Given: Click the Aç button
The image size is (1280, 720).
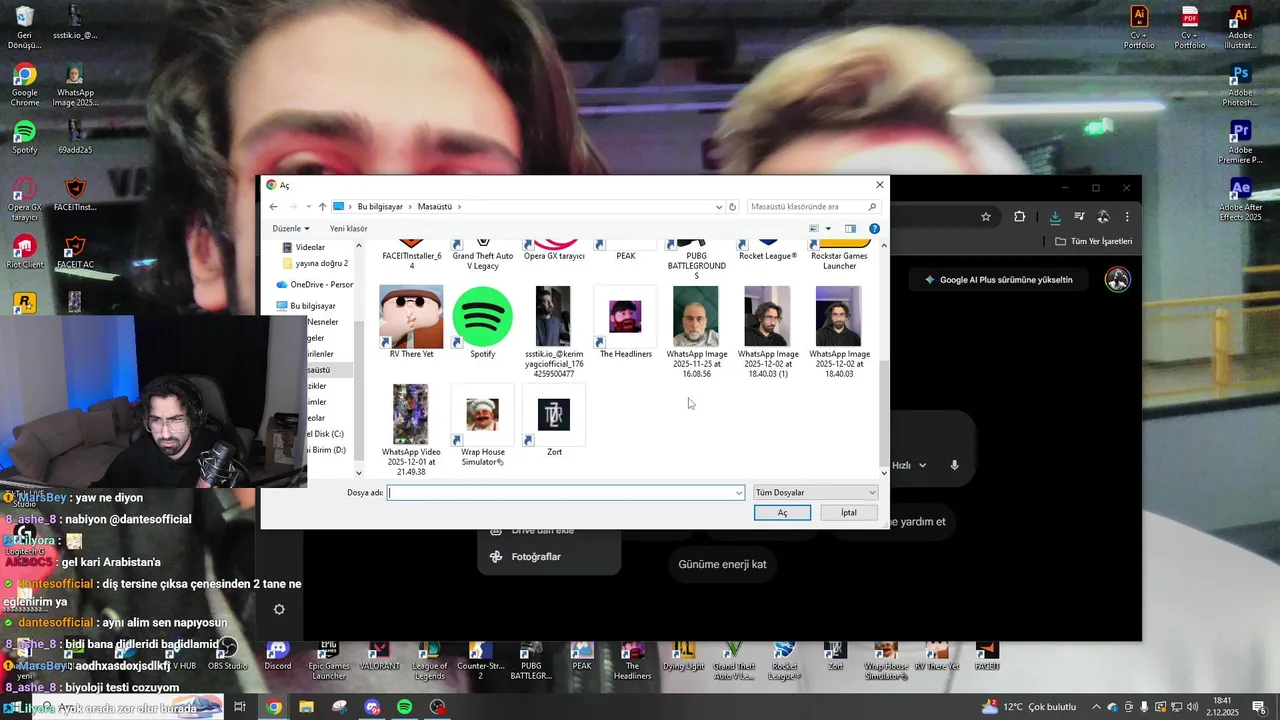Looking at the screenshot, I should (x=782, y=513).
